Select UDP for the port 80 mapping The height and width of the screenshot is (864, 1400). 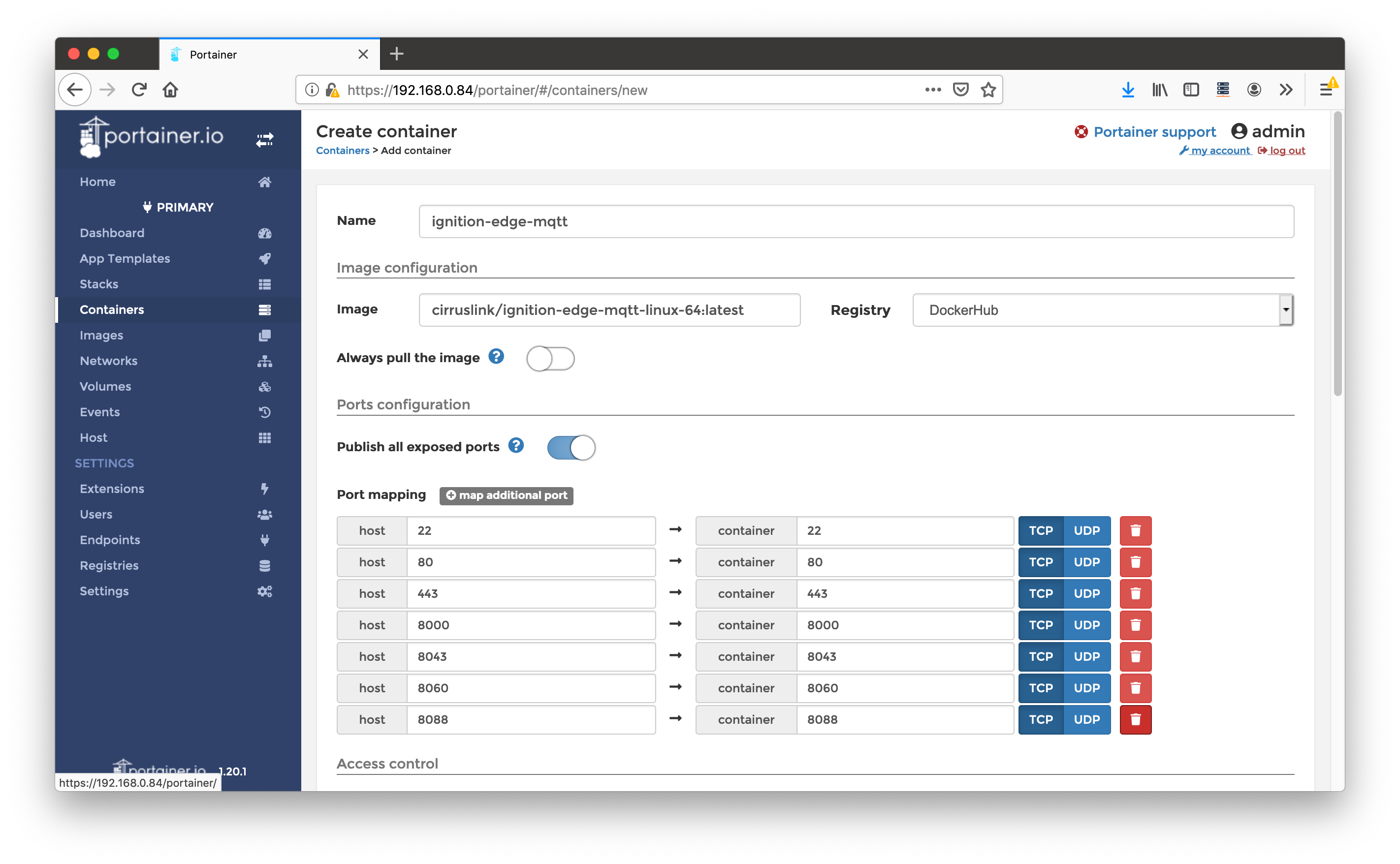tap(1087, 562)
